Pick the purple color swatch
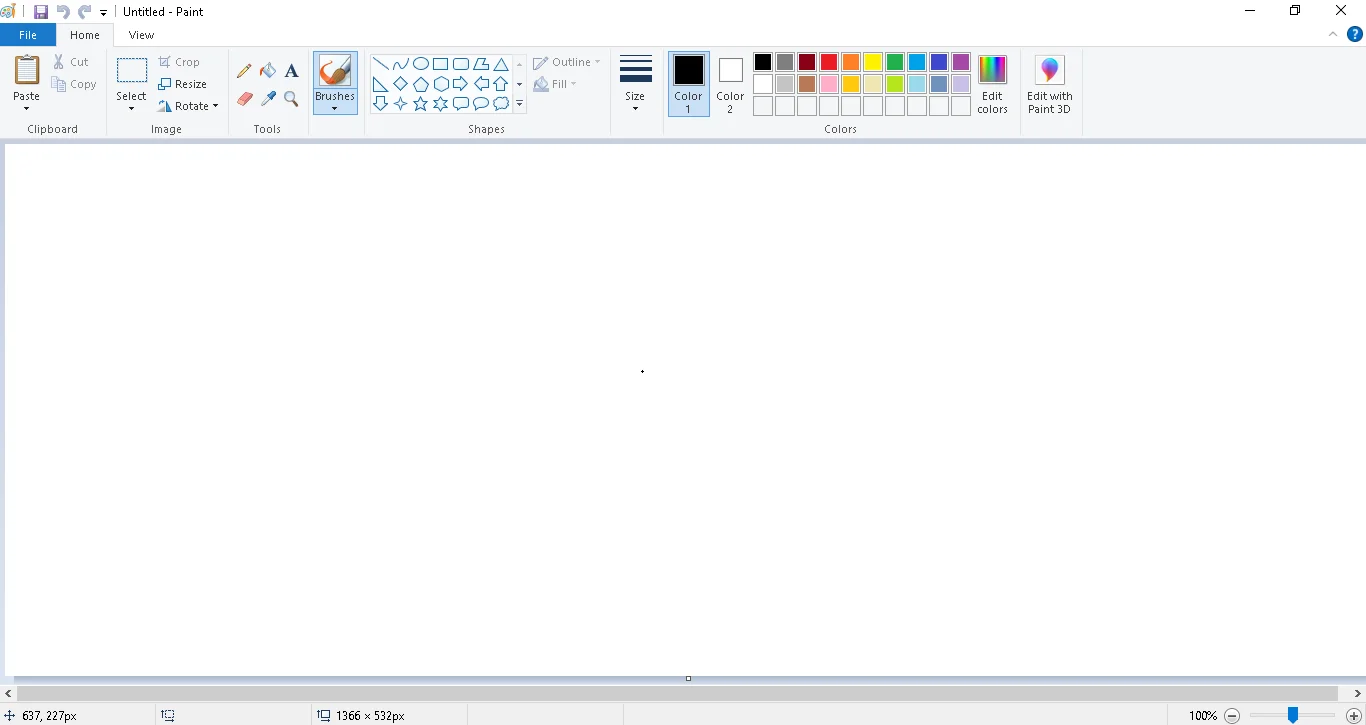 tap(961, 62)
